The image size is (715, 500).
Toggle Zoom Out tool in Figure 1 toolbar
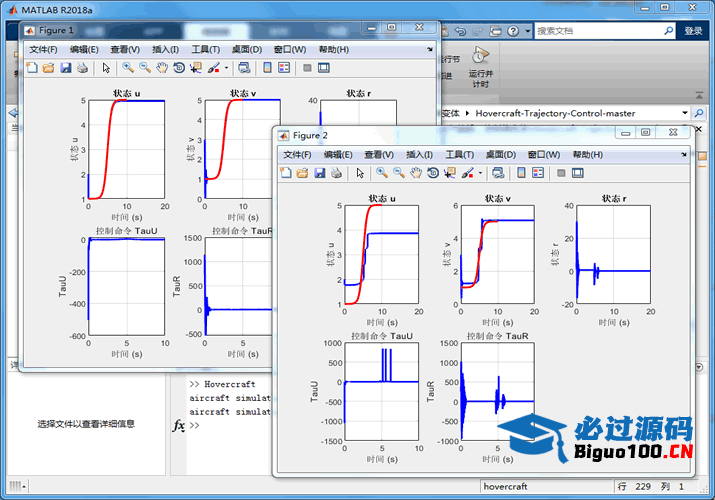pos(145,68)
